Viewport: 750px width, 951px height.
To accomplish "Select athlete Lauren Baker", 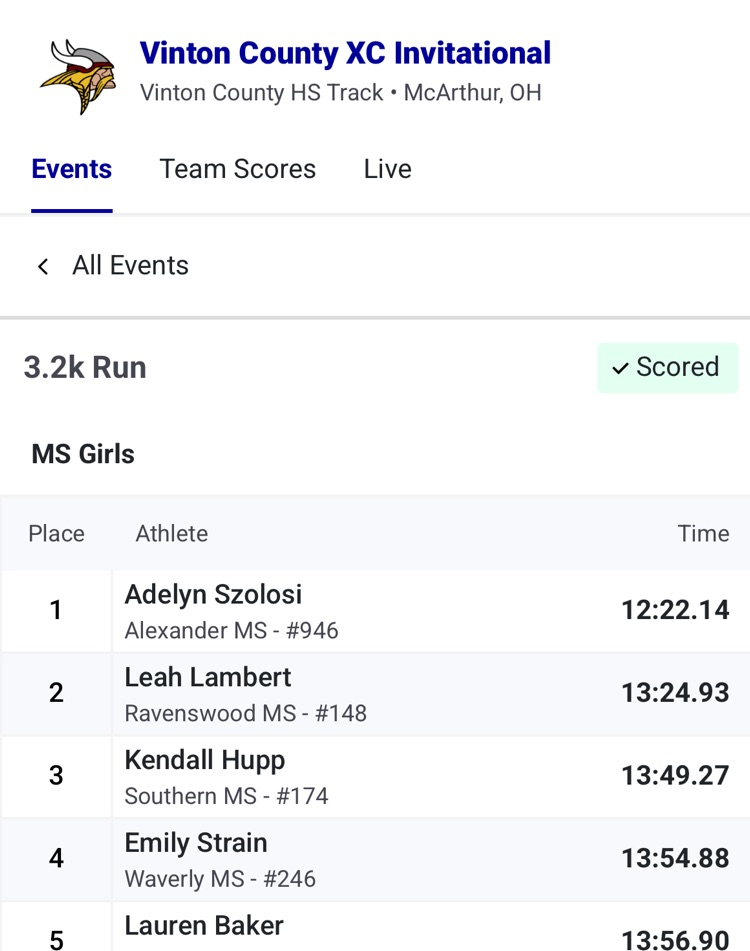I will (x=204, y=926).
